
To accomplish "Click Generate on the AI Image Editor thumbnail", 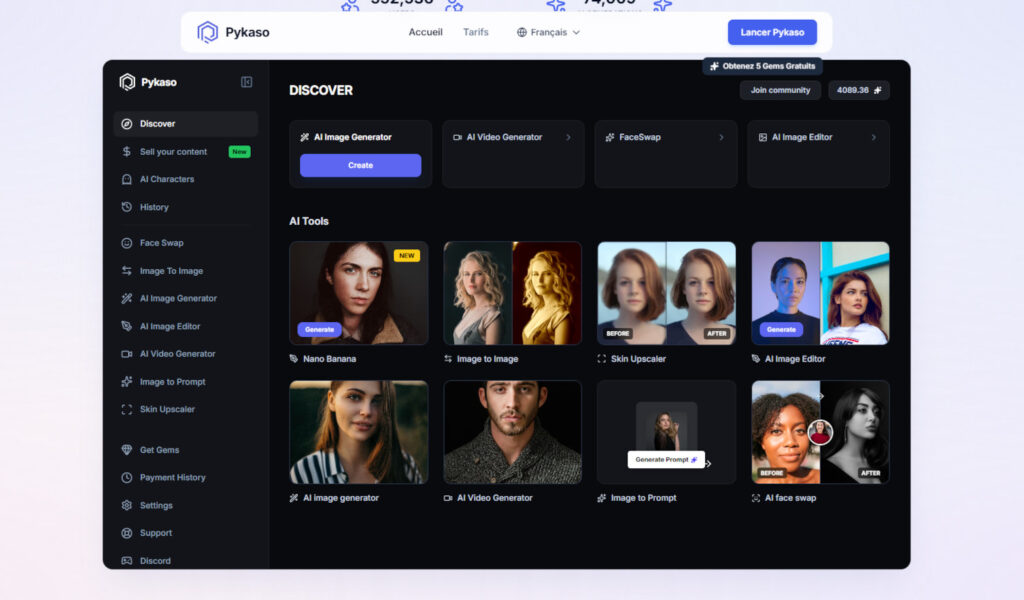I will coord(781,330).
